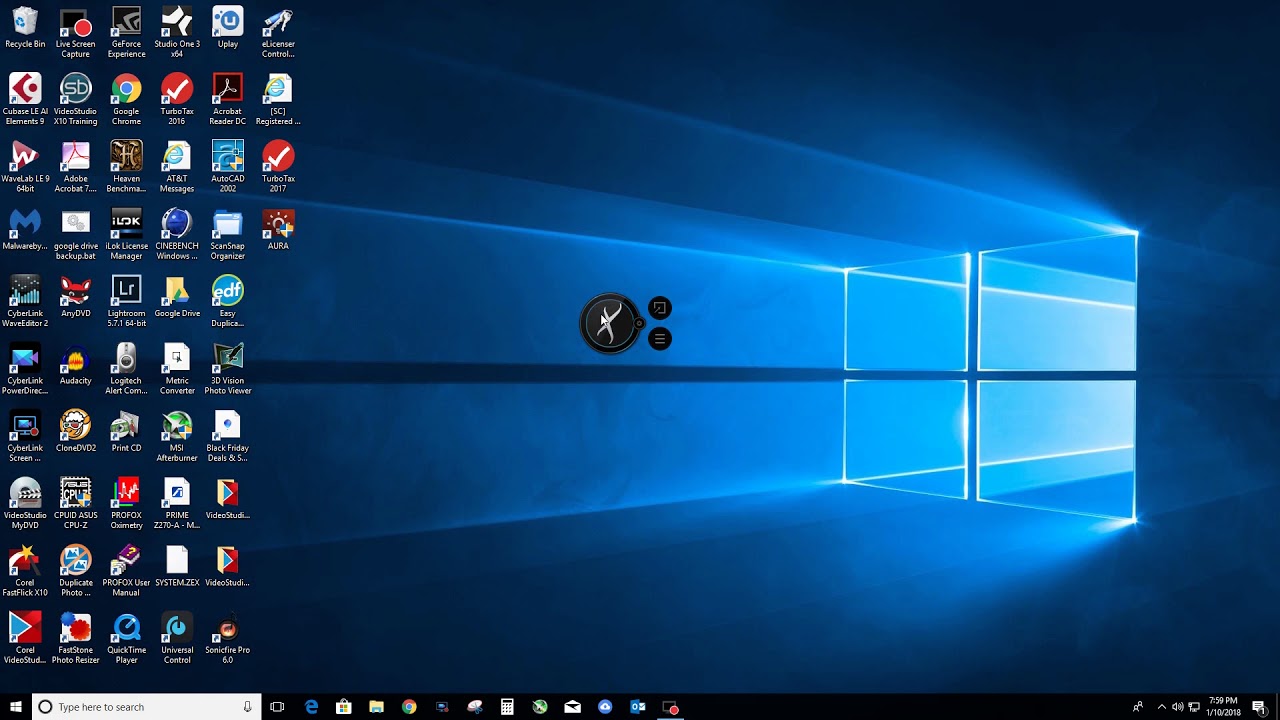The width and height of the screenshot is (1280, 720).
Task: Open the volume control in system tray
Action: [1177, 707]
